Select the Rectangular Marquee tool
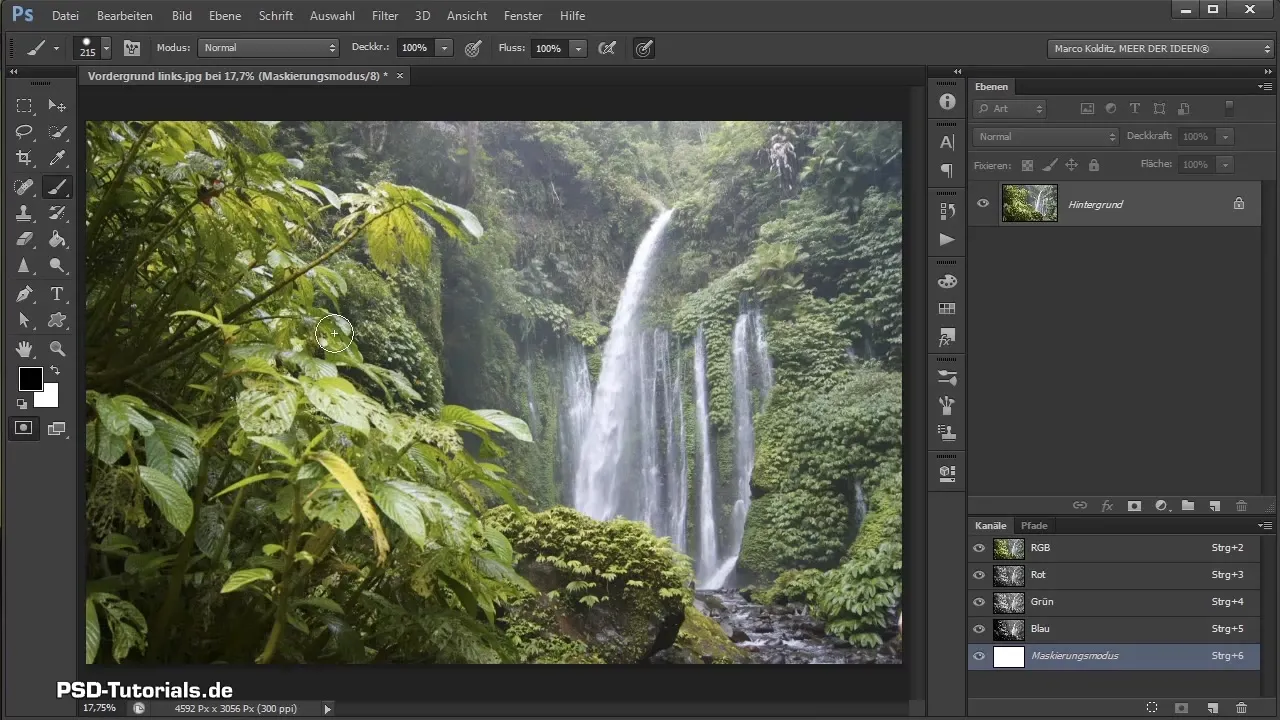This screenshot has width=1280, height=720. (24, 106)
